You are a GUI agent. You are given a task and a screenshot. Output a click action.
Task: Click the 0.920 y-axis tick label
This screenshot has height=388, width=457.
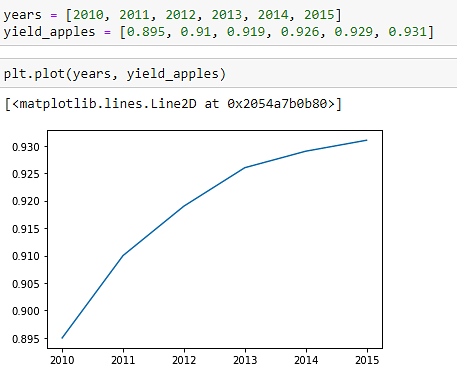pyautogui.click(x=26, y=201)
